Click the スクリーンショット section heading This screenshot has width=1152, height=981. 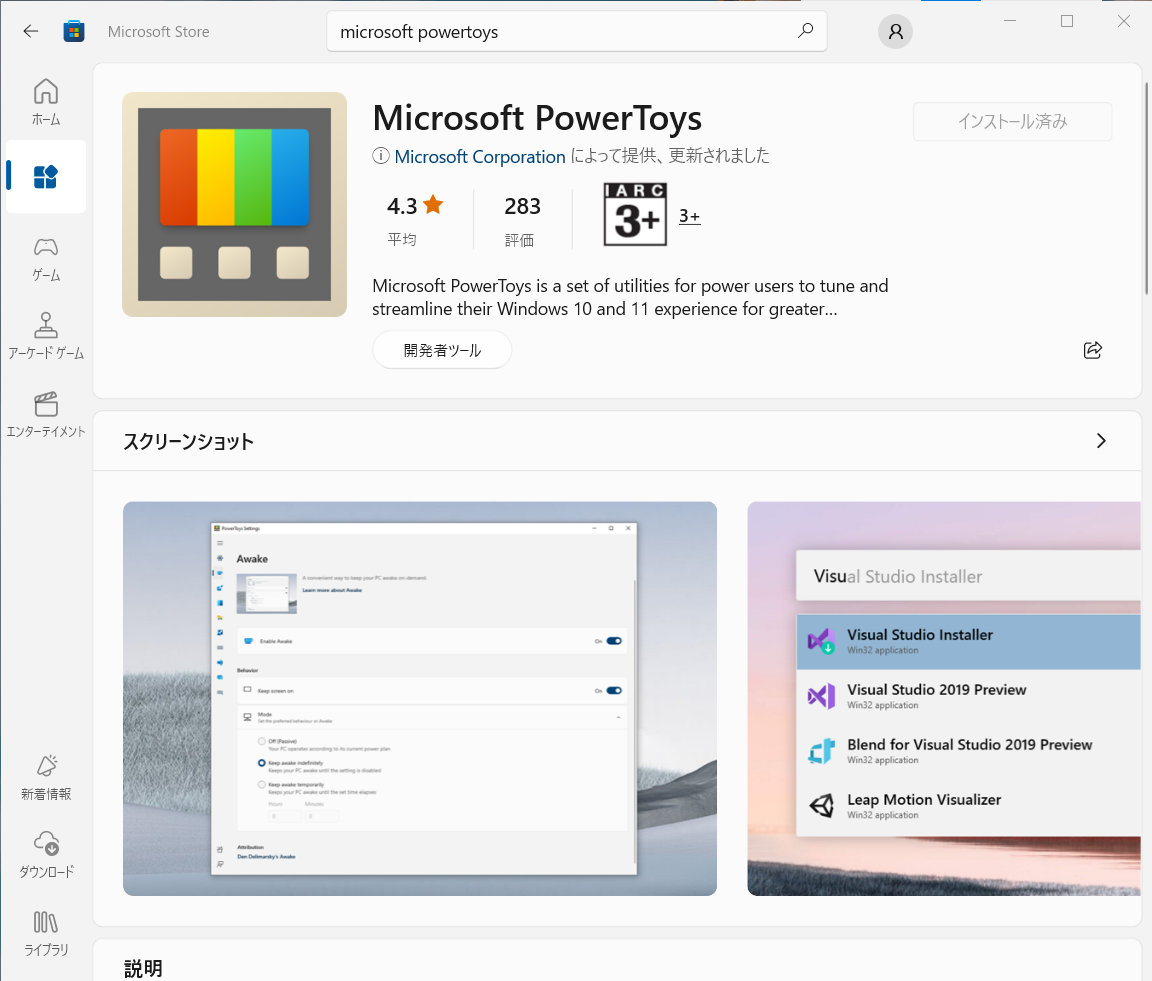[x=188, y=442]
